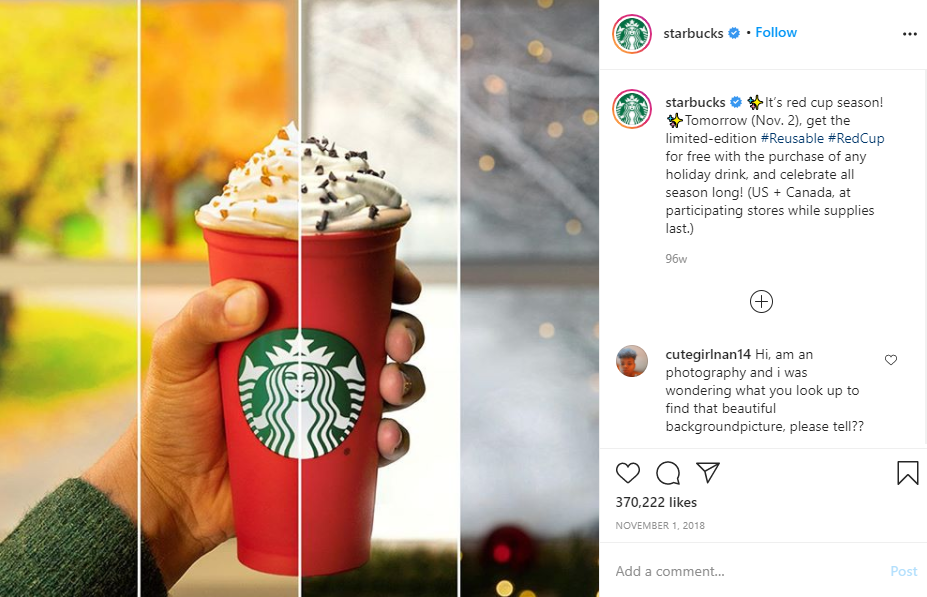Load more comments with plus circle

(761, 301)
